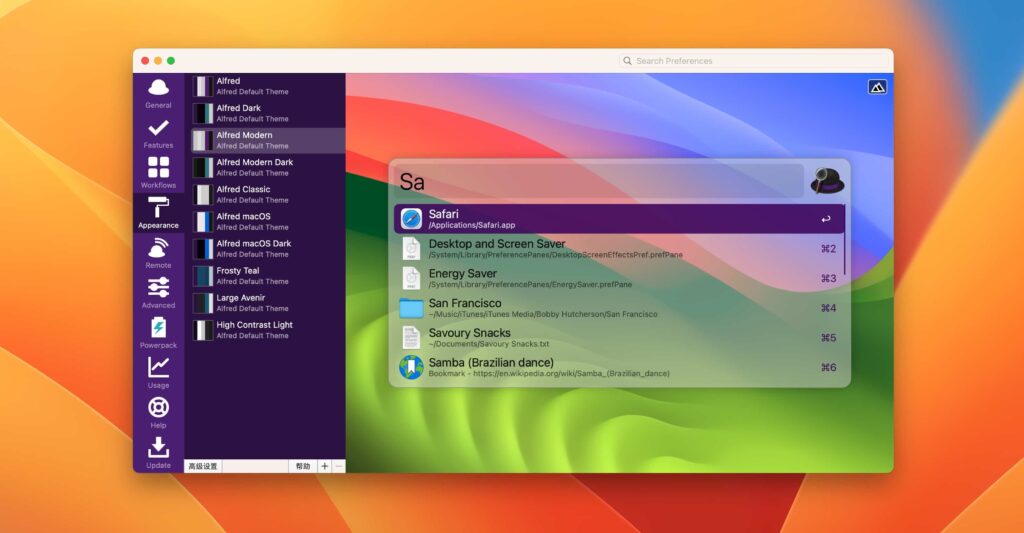The height and width of the screenshot is (533, 1024).
Task: Click the minus button to remove theme
Action: 339,466
